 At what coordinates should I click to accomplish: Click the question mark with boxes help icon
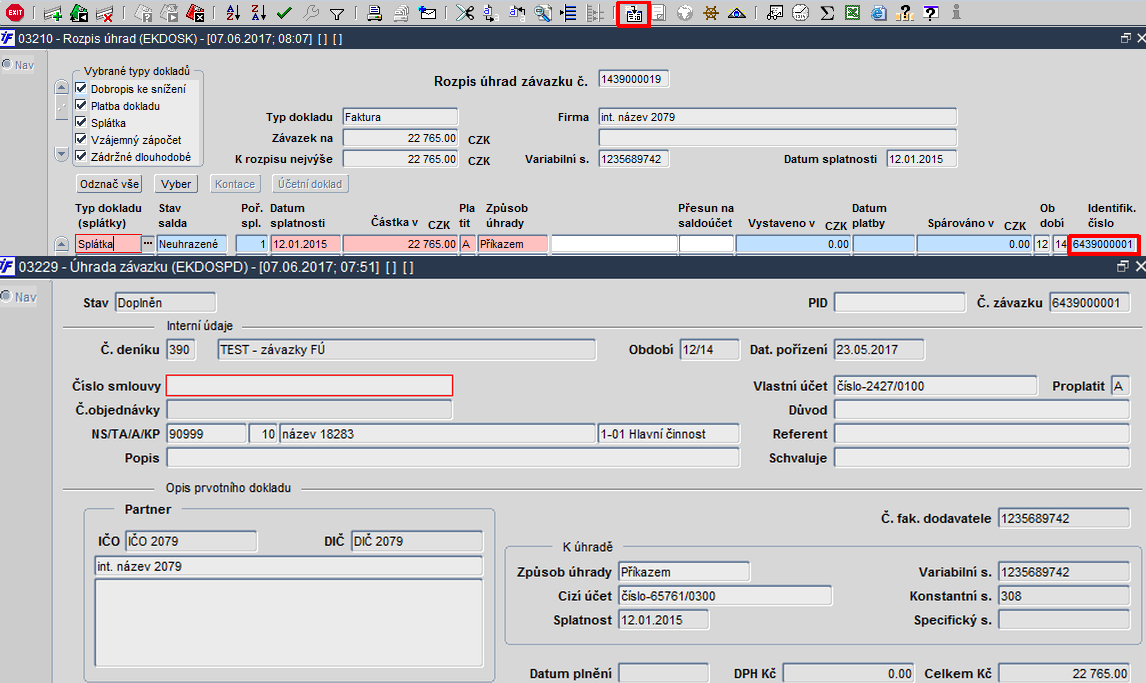click(905, 12)
